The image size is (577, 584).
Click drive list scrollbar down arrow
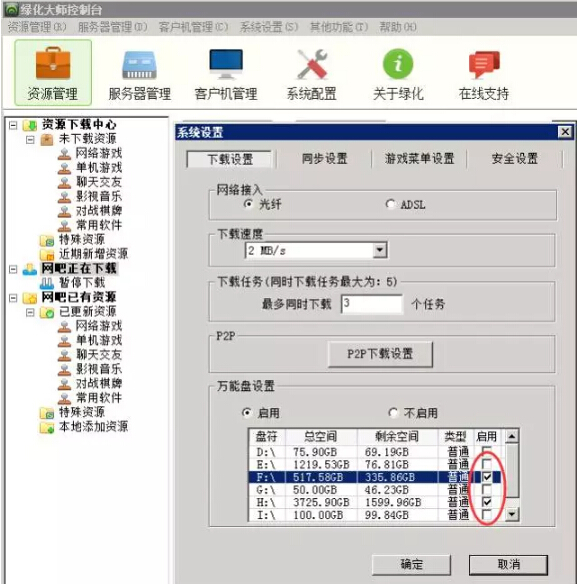point(512,514)
